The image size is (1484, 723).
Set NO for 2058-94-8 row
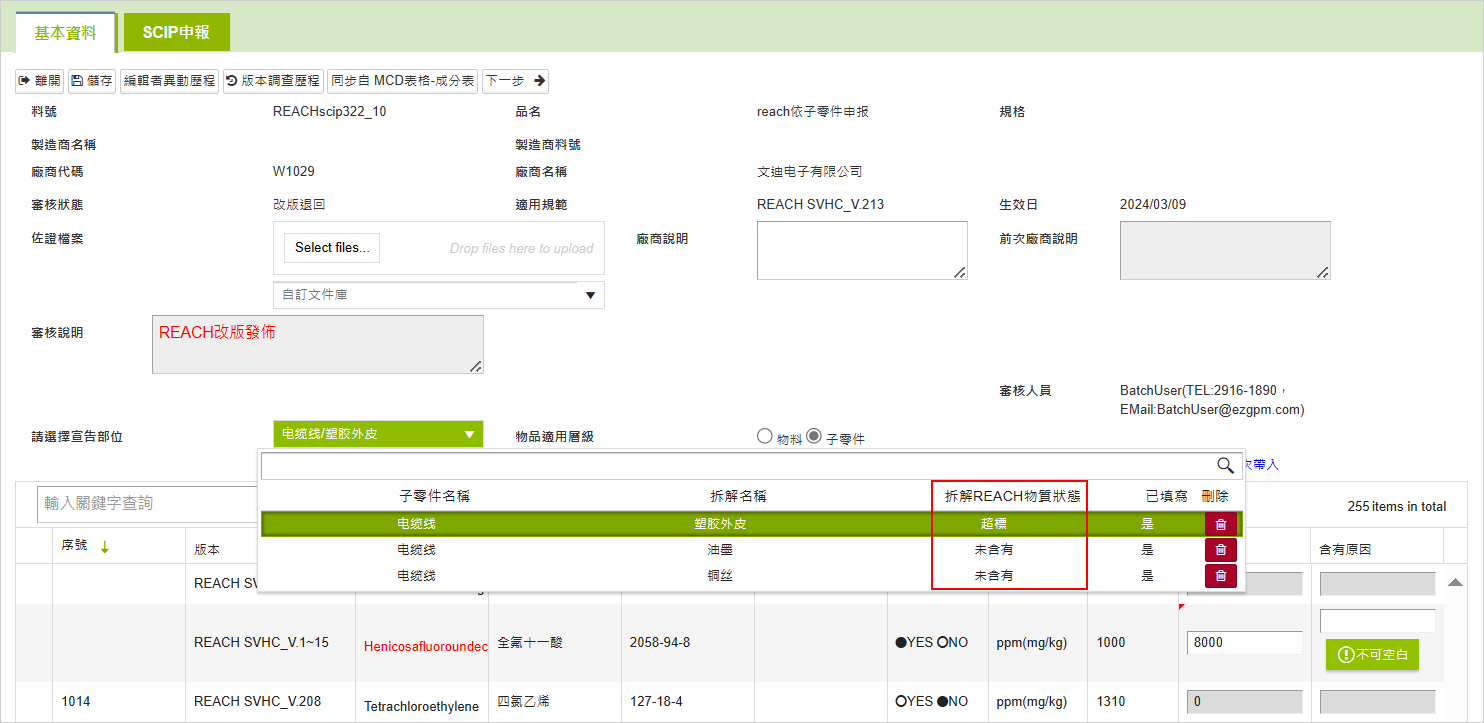(x=942, y=643)
